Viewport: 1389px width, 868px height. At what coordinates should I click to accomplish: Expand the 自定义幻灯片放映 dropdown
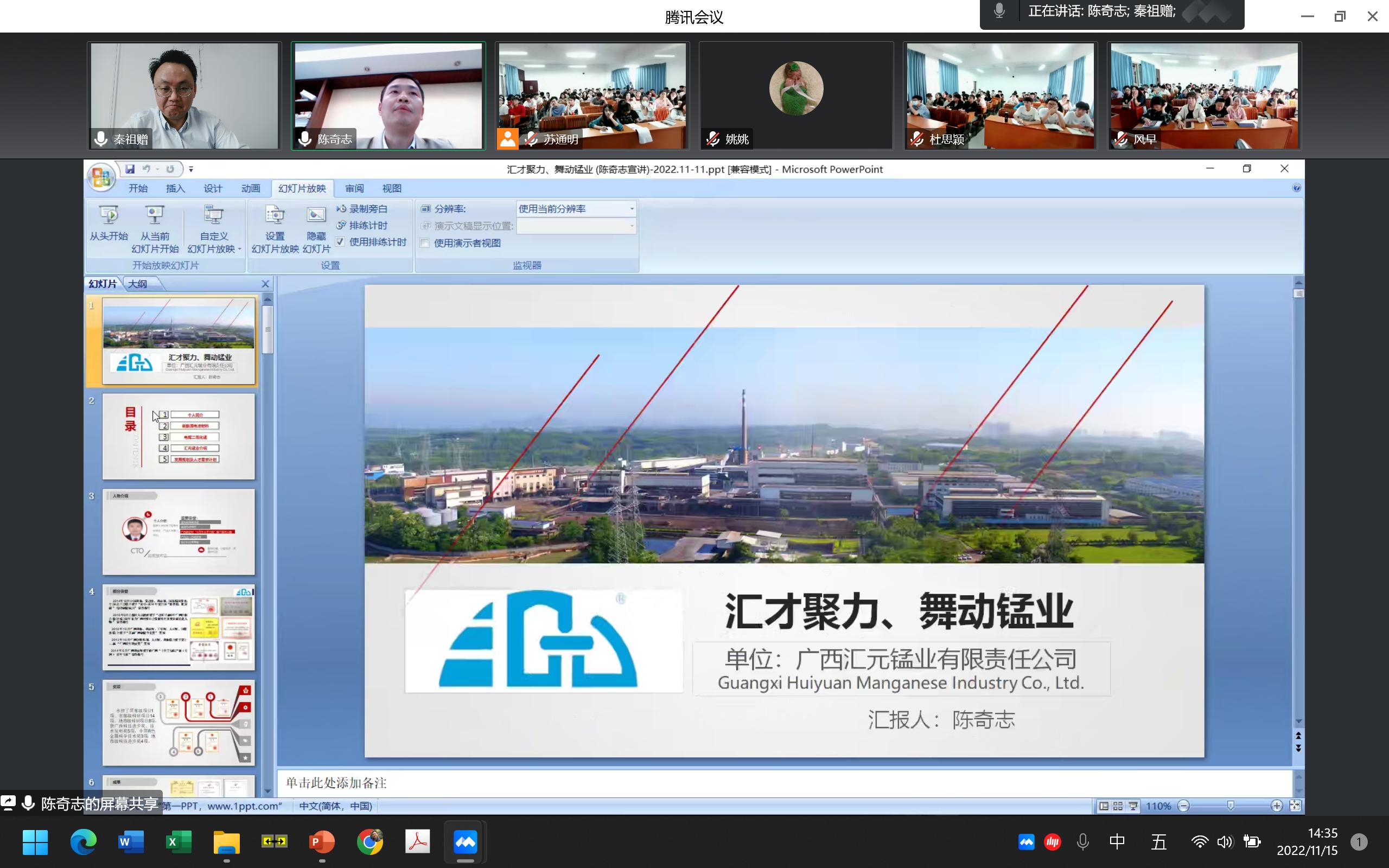point(240,250)
